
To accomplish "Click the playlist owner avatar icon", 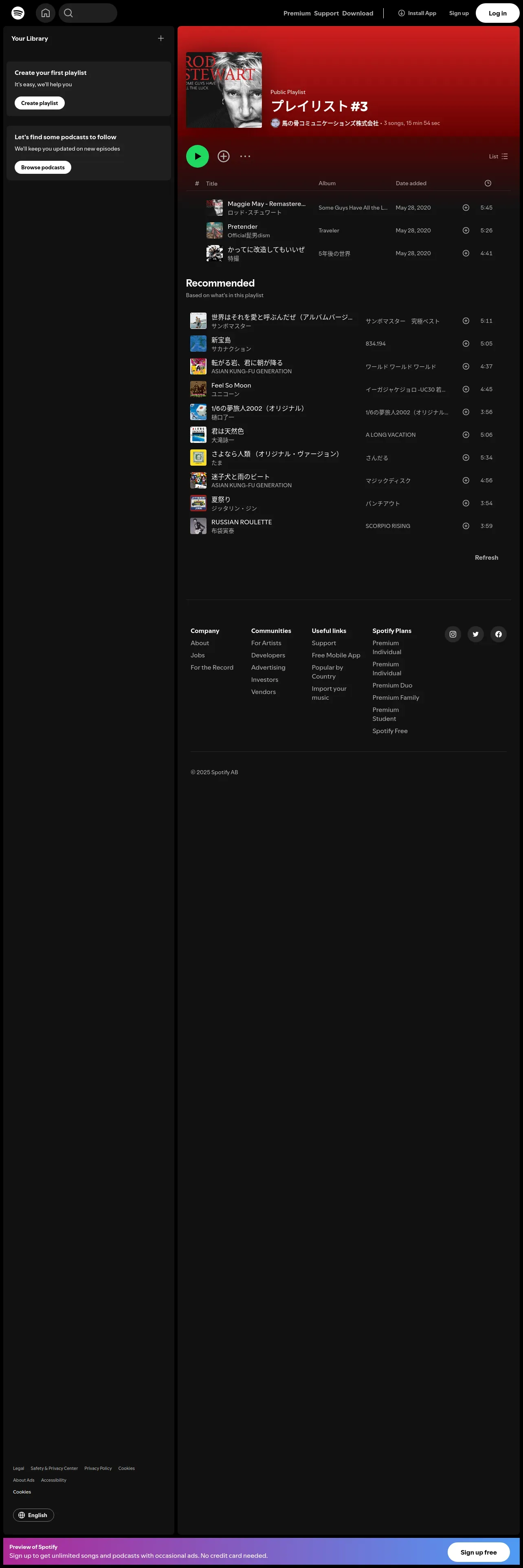I will (x=275, y=123).
